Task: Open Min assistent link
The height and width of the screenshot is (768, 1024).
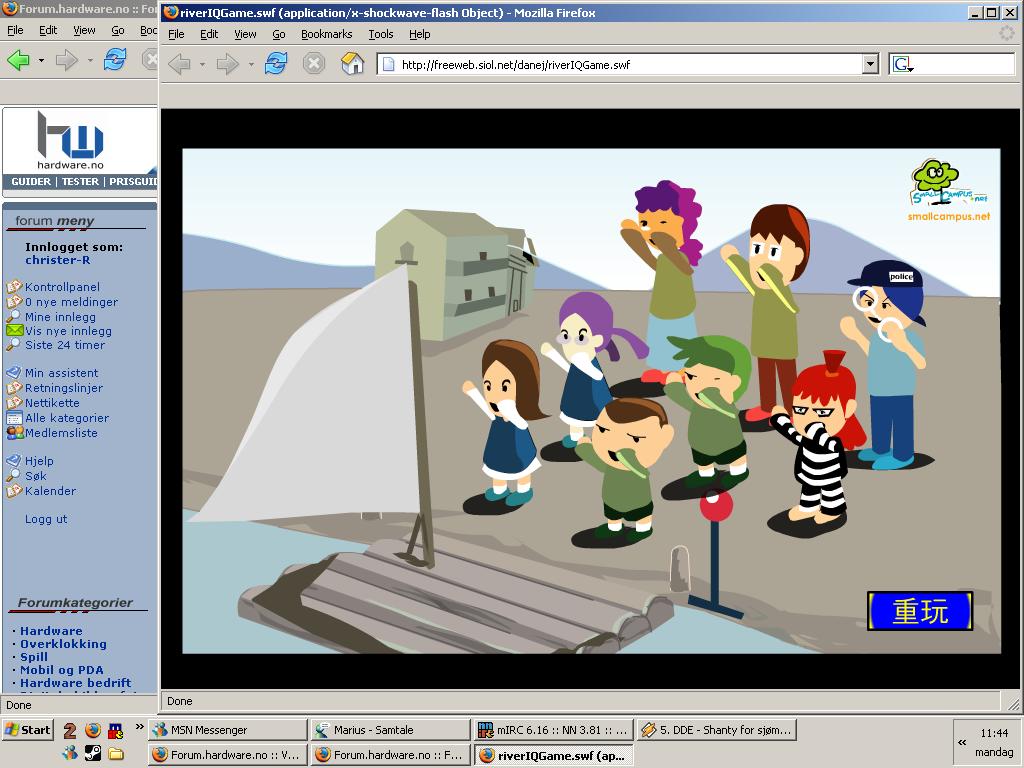Action: tap(61, 373)
